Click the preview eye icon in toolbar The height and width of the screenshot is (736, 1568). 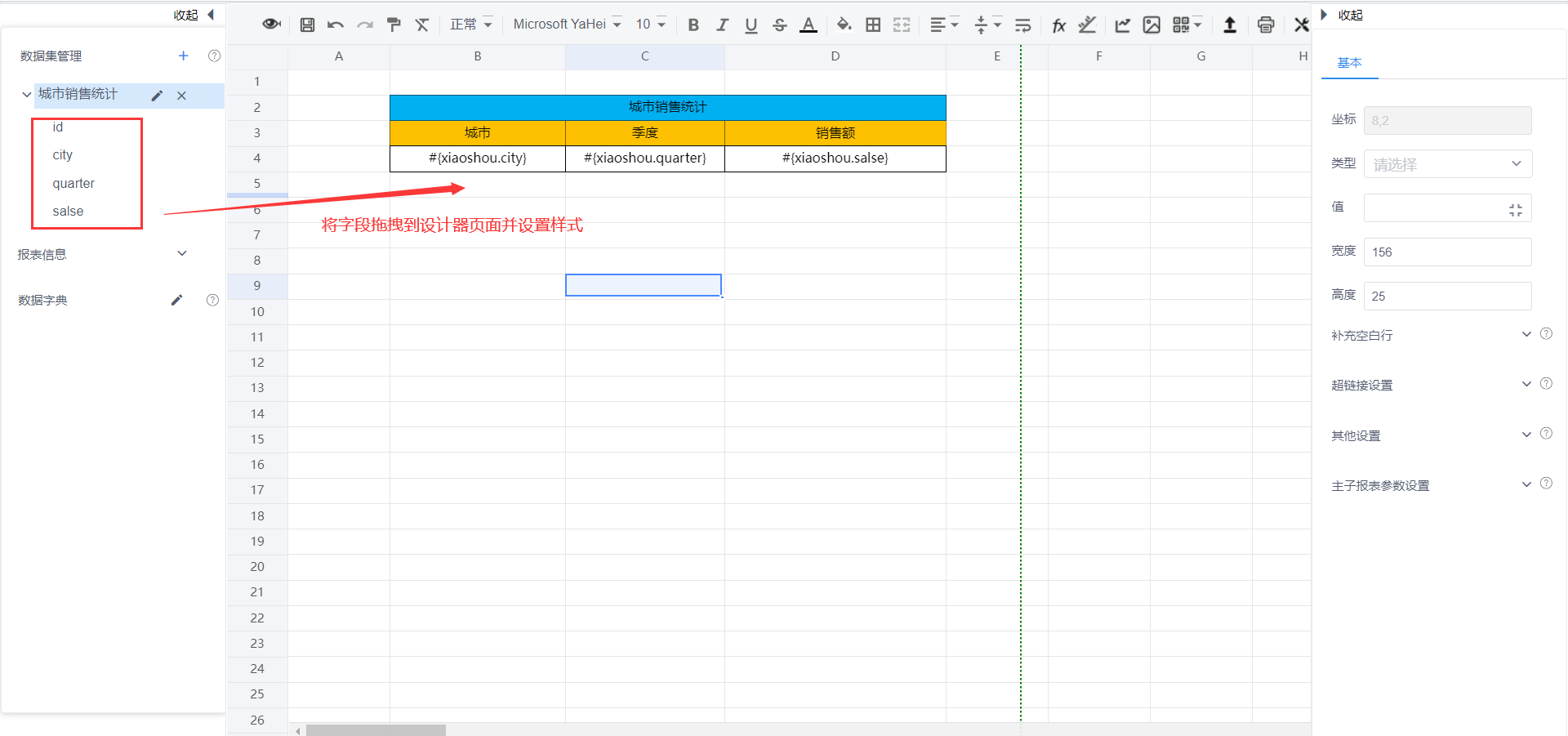pyautogui.click(x=271, y=25)
